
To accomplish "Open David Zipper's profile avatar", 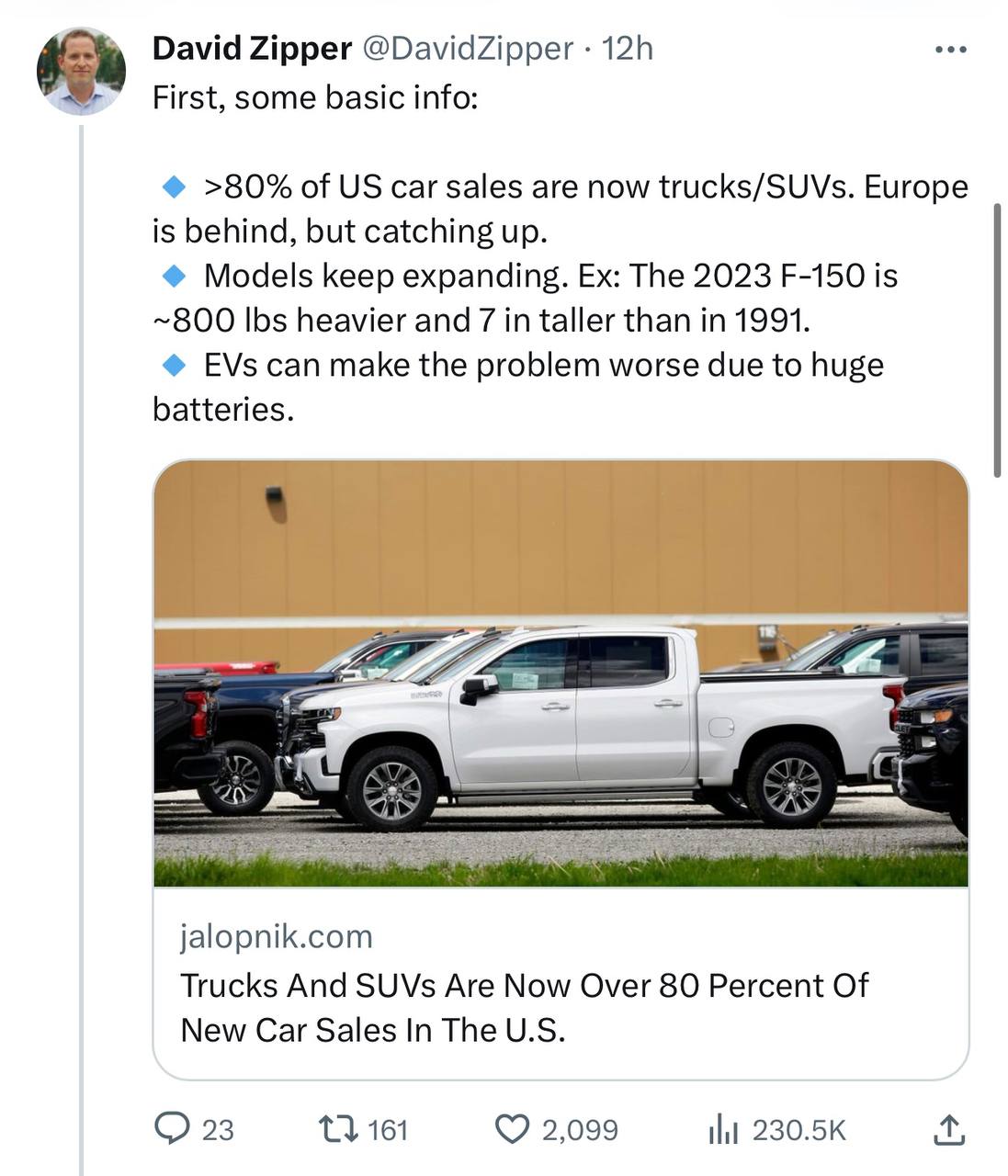I will tap(81, 71).
